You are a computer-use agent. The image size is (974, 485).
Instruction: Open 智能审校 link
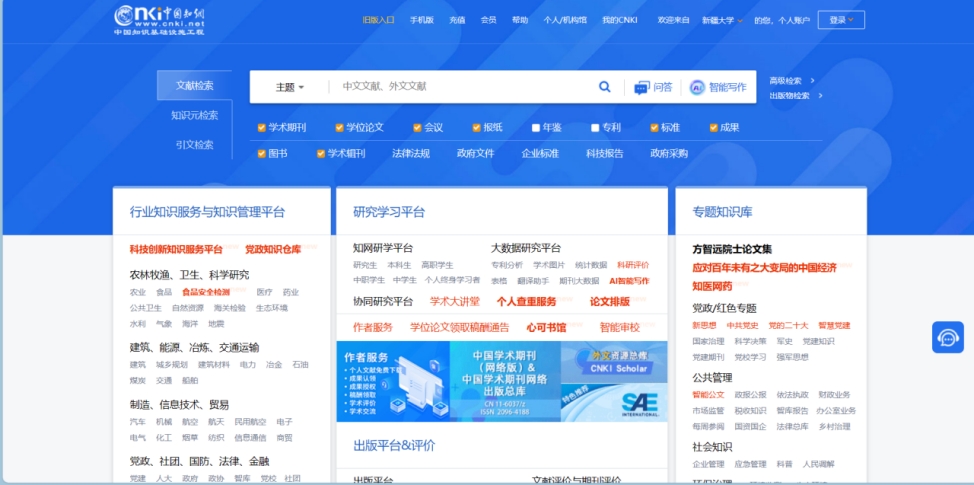tap(619, 327)
